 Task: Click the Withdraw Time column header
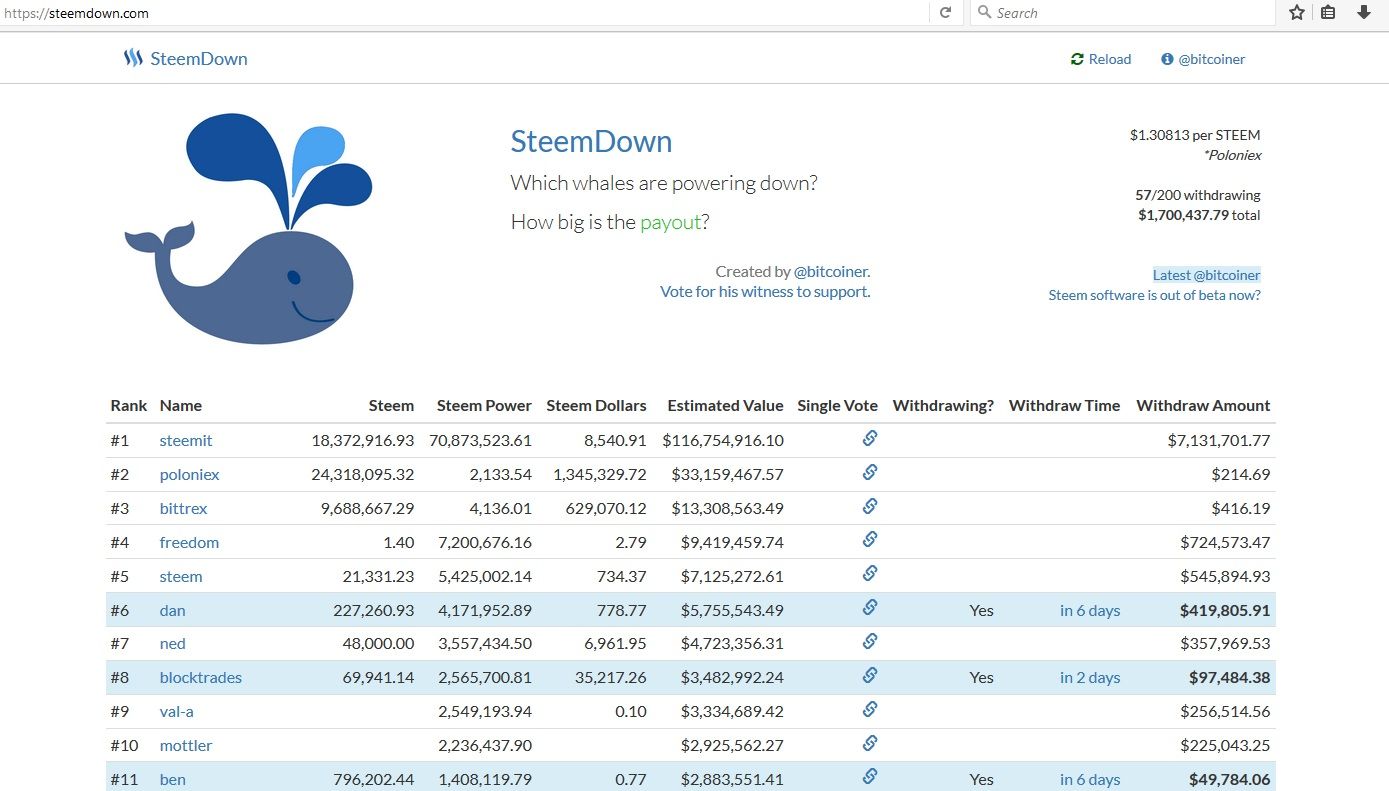coord(1064,405)
